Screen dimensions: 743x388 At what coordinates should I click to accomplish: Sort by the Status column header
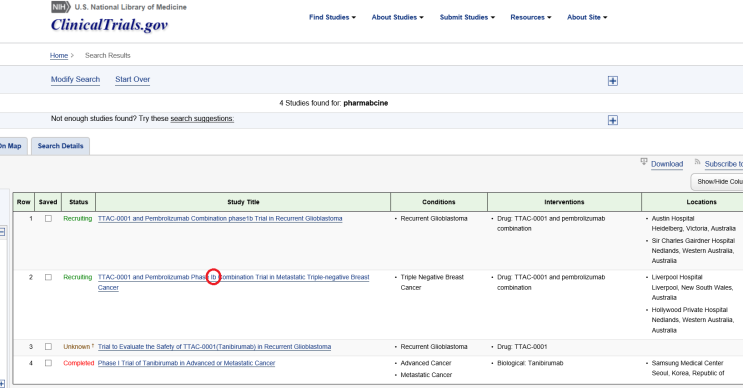click(79, 202)
